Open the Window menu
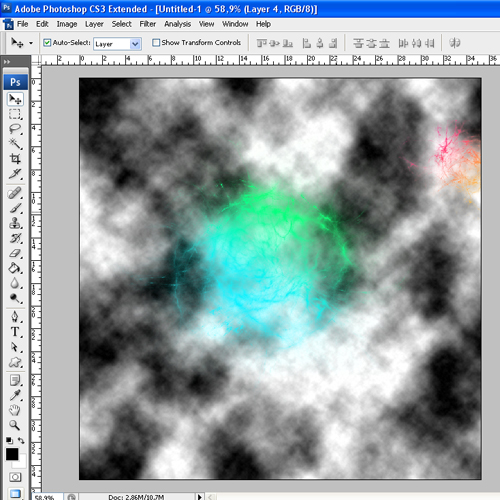 [235, 24]
